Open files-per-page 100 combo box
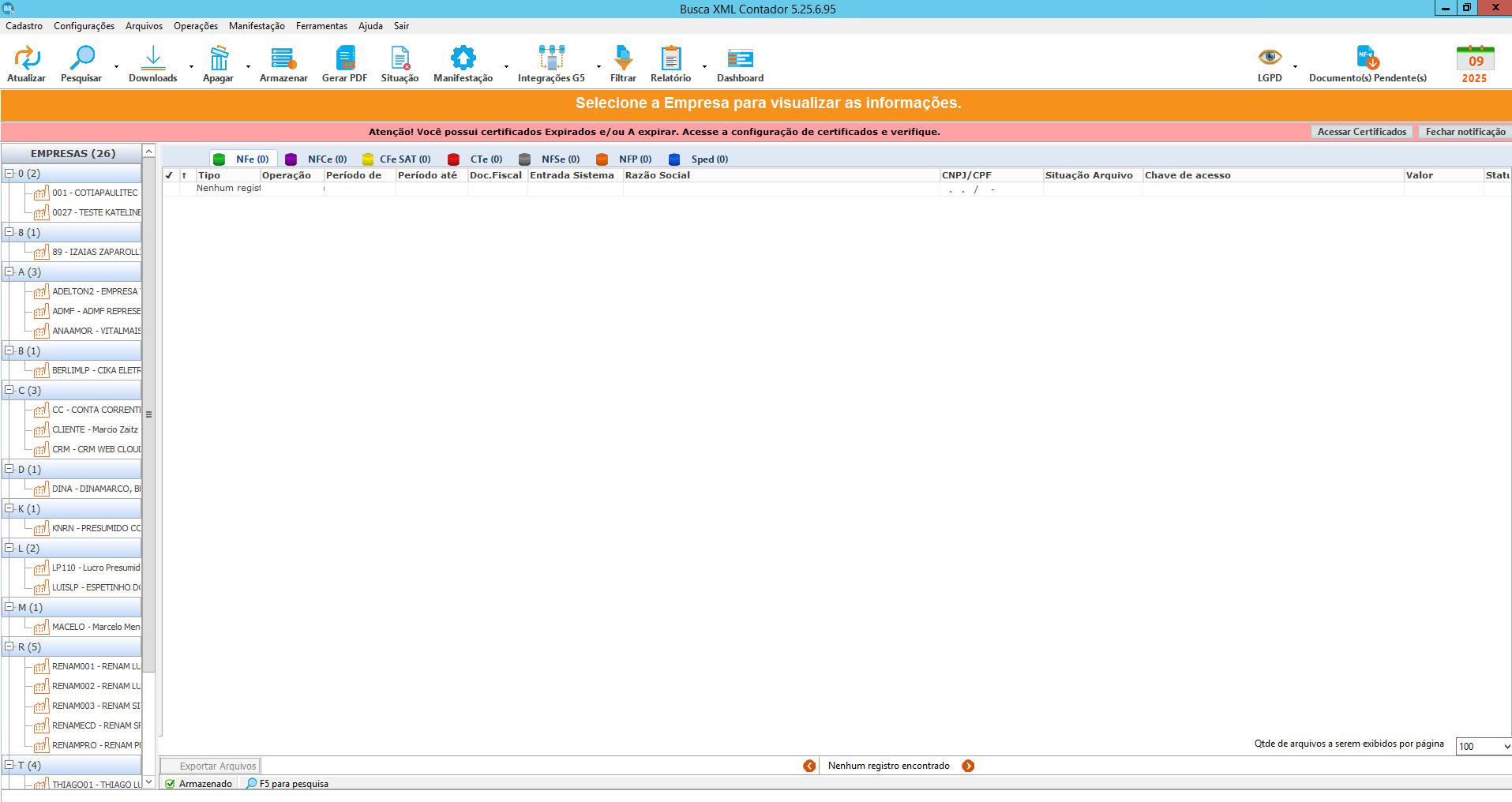 coord(1484,747)
